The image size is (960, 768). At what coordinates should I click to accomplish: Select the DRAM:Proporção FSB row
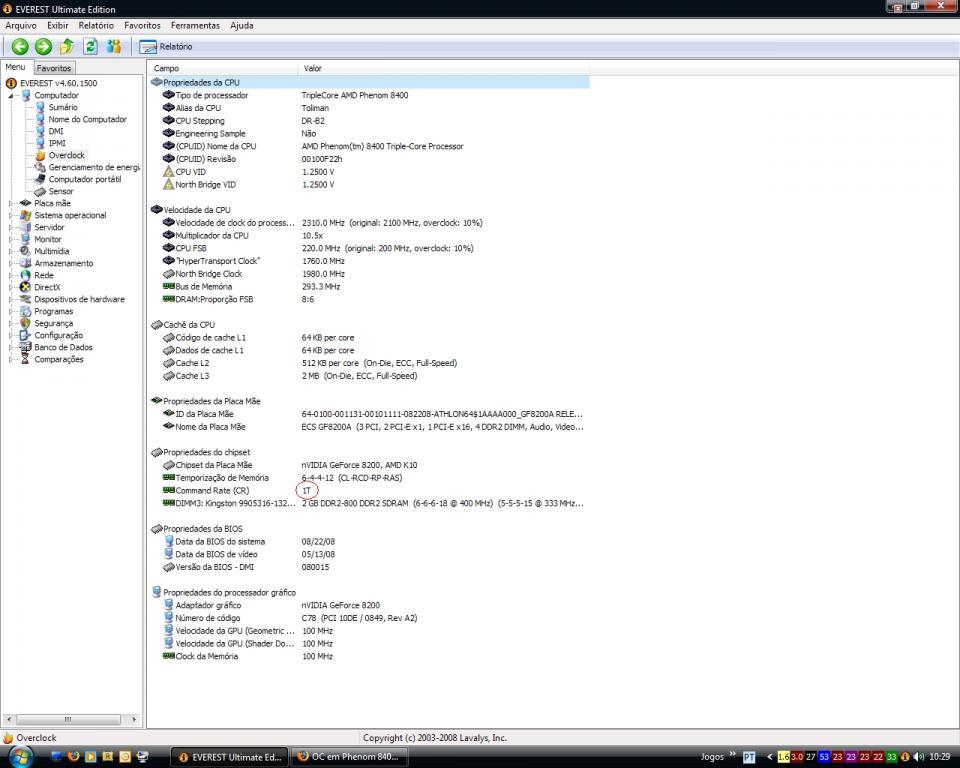click(x=370, y=299)
